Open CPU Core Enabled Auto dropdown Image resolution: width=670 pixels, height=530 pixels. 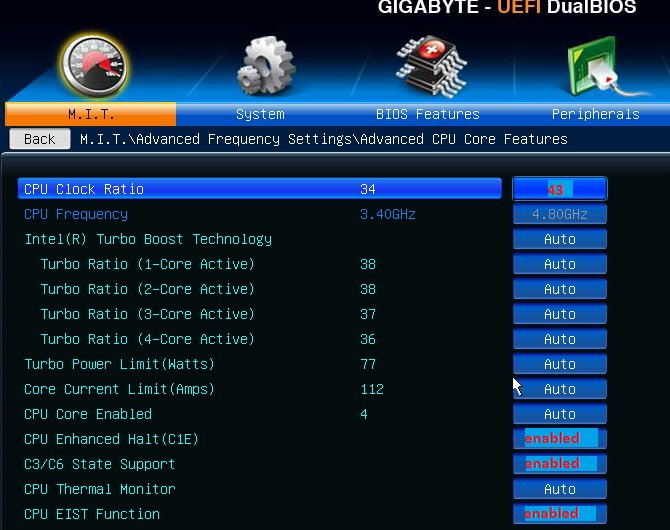coord(560,414)
